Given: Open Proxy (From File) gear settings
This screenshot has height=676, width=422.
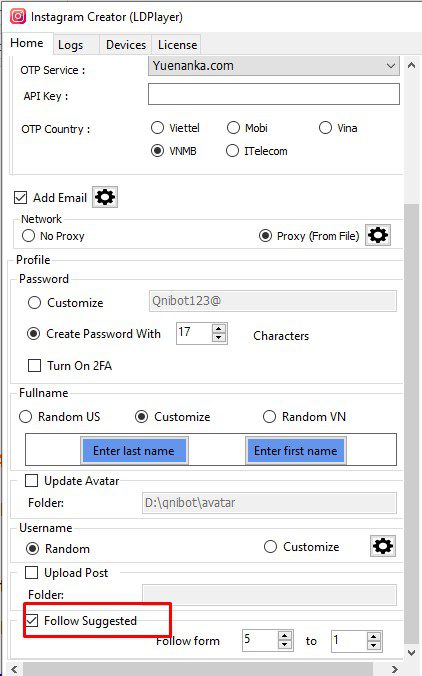Looking at the screenshot, I should 378,235.
